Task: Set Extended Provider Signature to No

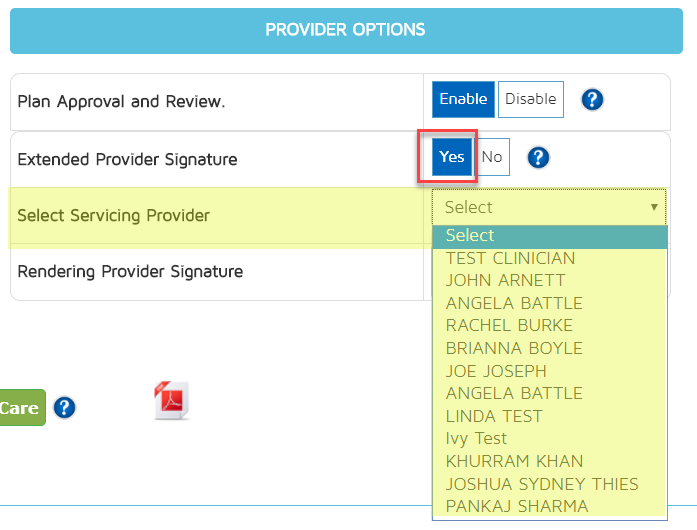Action: 492,157
